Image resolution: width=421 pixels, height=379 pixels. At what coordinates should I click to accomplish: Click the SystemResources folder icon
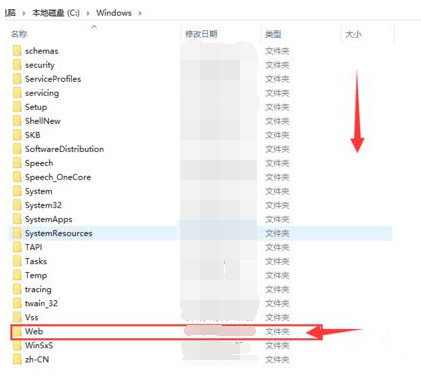pyautogui.click(x=17, y=233)
